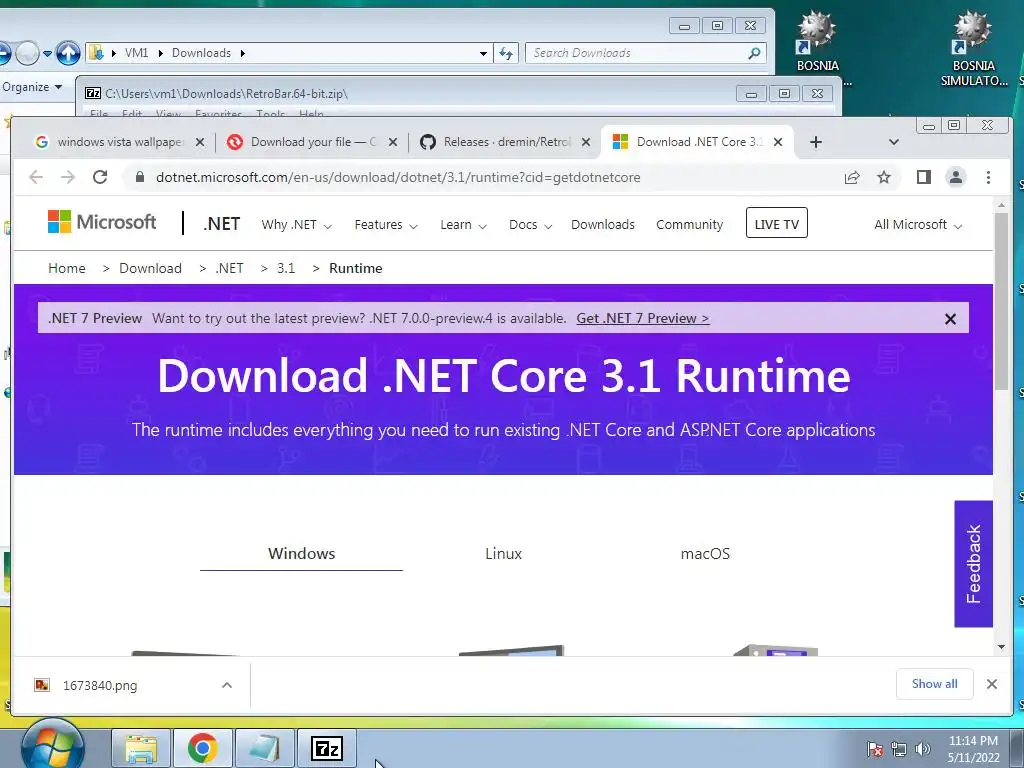Select the Linux platform tab
This screenshot has width=1024, height=768.
pos(504,553)
